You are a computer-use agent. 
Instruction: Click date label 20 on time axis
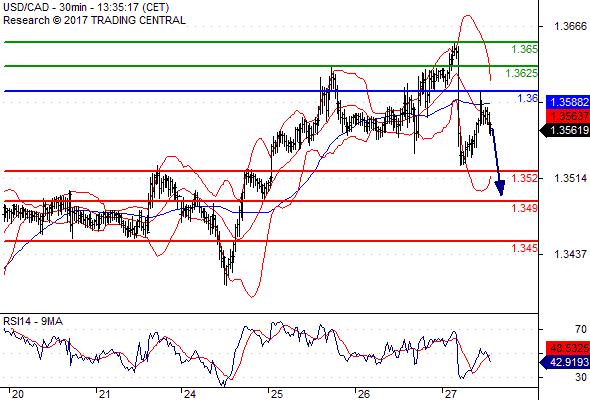pos(17,394)
